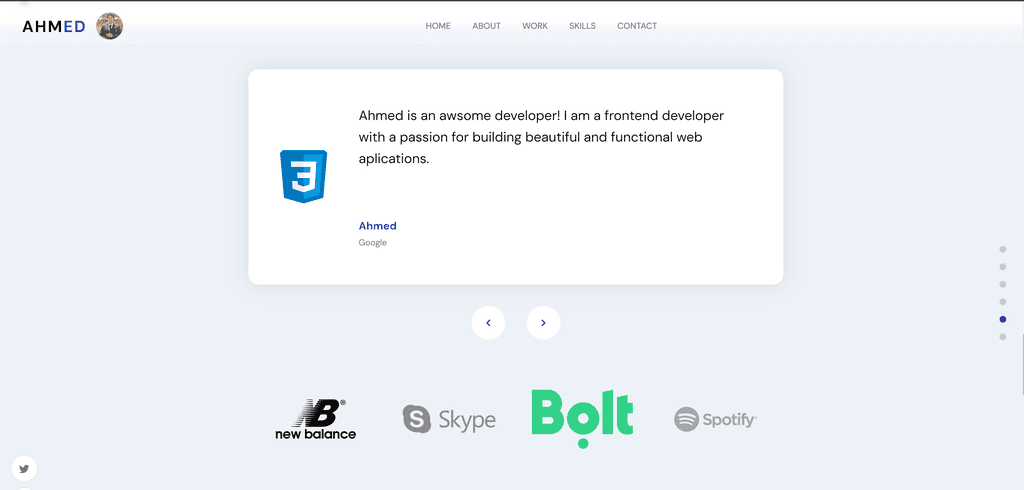Screen dimensions: 1024x490
Task: Go to the HOME nav link
Action: 438,26
